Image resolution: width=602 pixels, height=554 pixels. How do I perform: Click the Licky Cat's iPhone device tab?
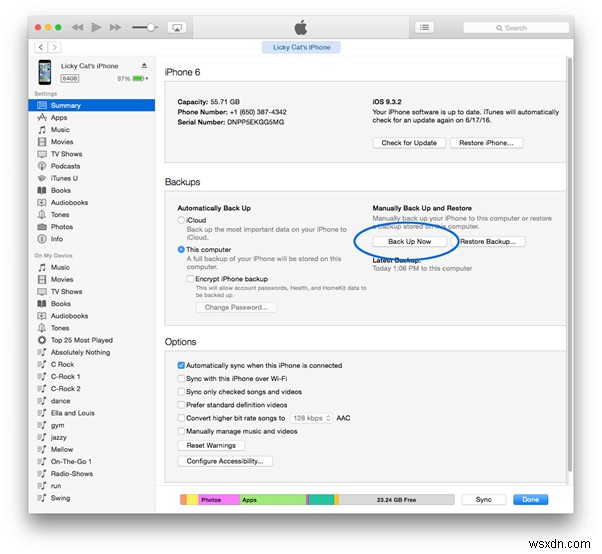(301, 47)
